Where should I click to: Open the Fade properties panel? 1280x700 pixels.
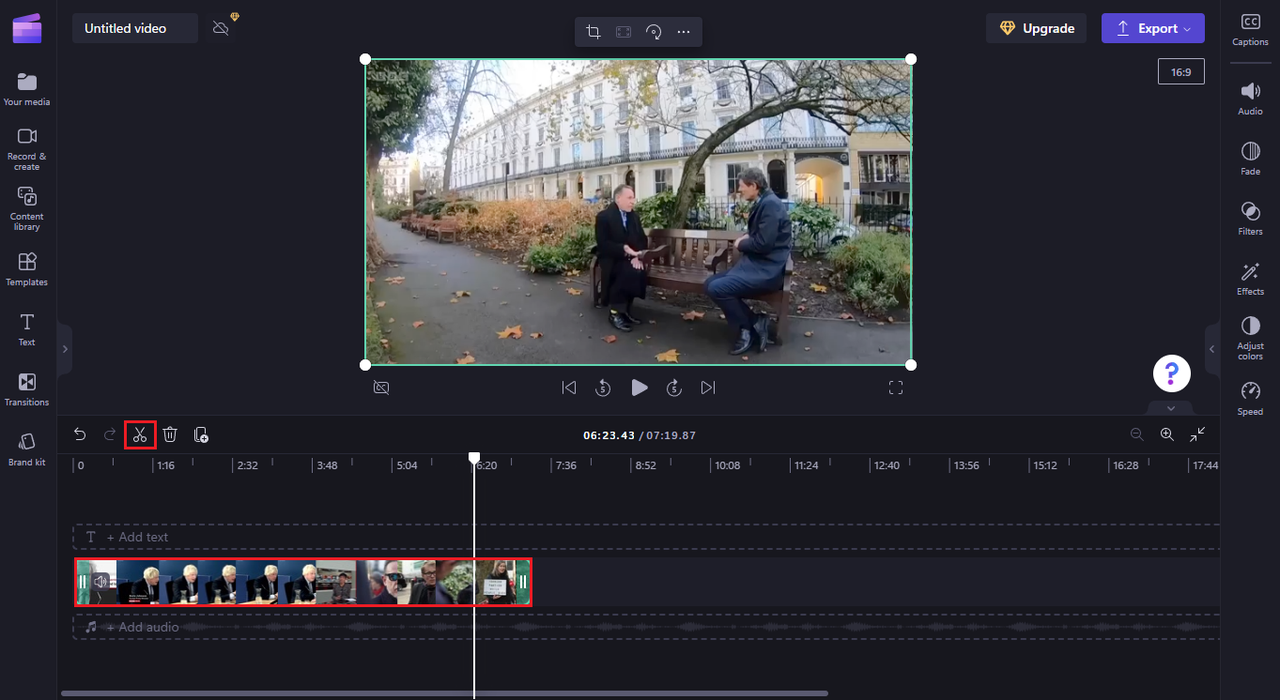coord(1250,159)
